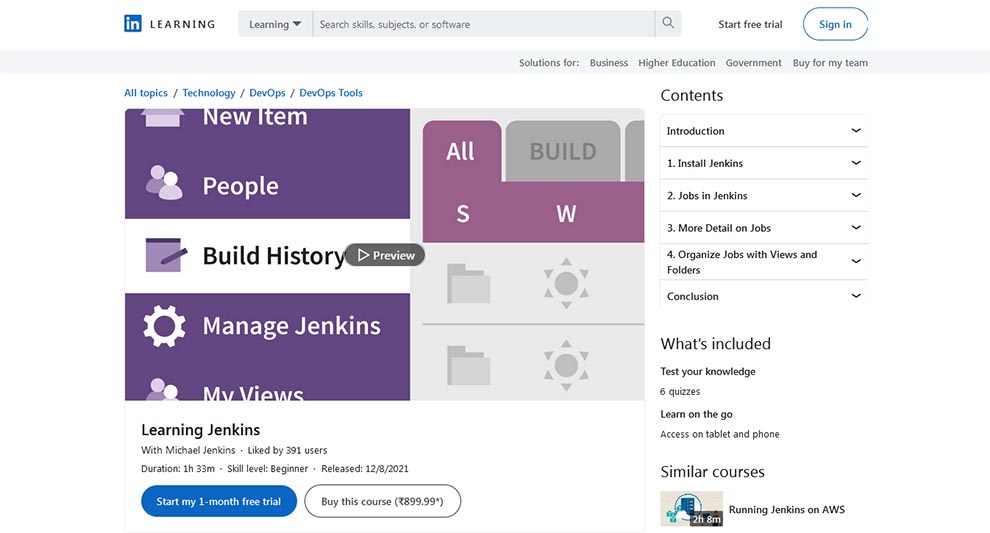The width and height of the screenshot is (990, 533).
Task: Play the course Preview button
Action: click(385, 255)
